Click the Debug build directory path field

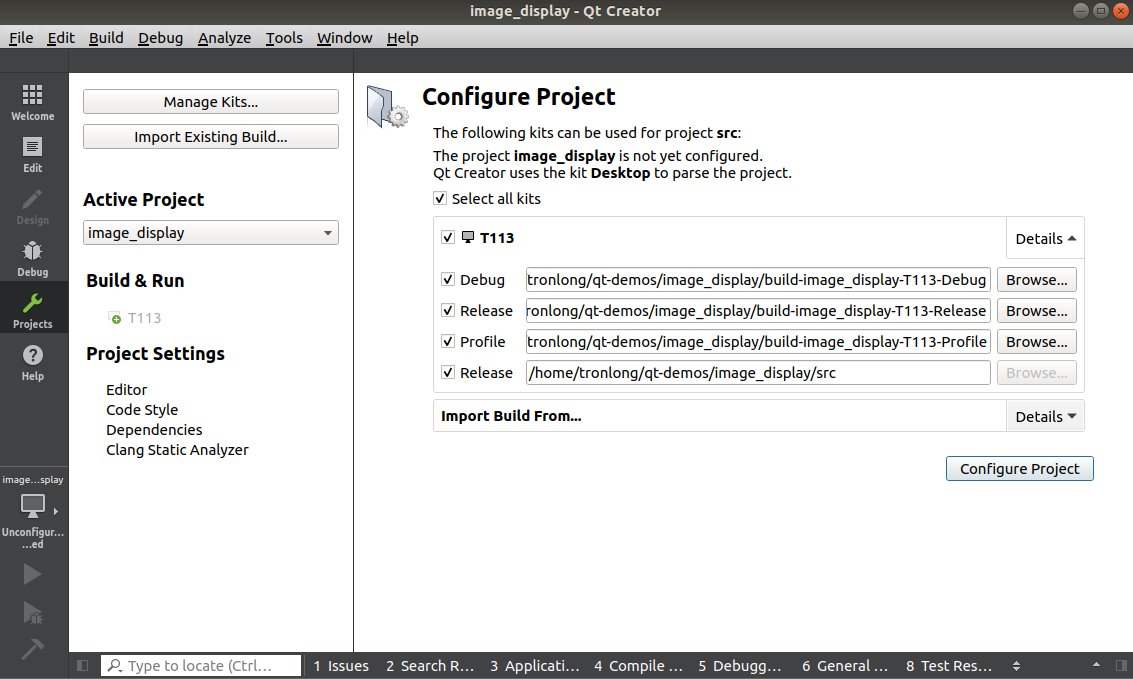coord(758,280)
